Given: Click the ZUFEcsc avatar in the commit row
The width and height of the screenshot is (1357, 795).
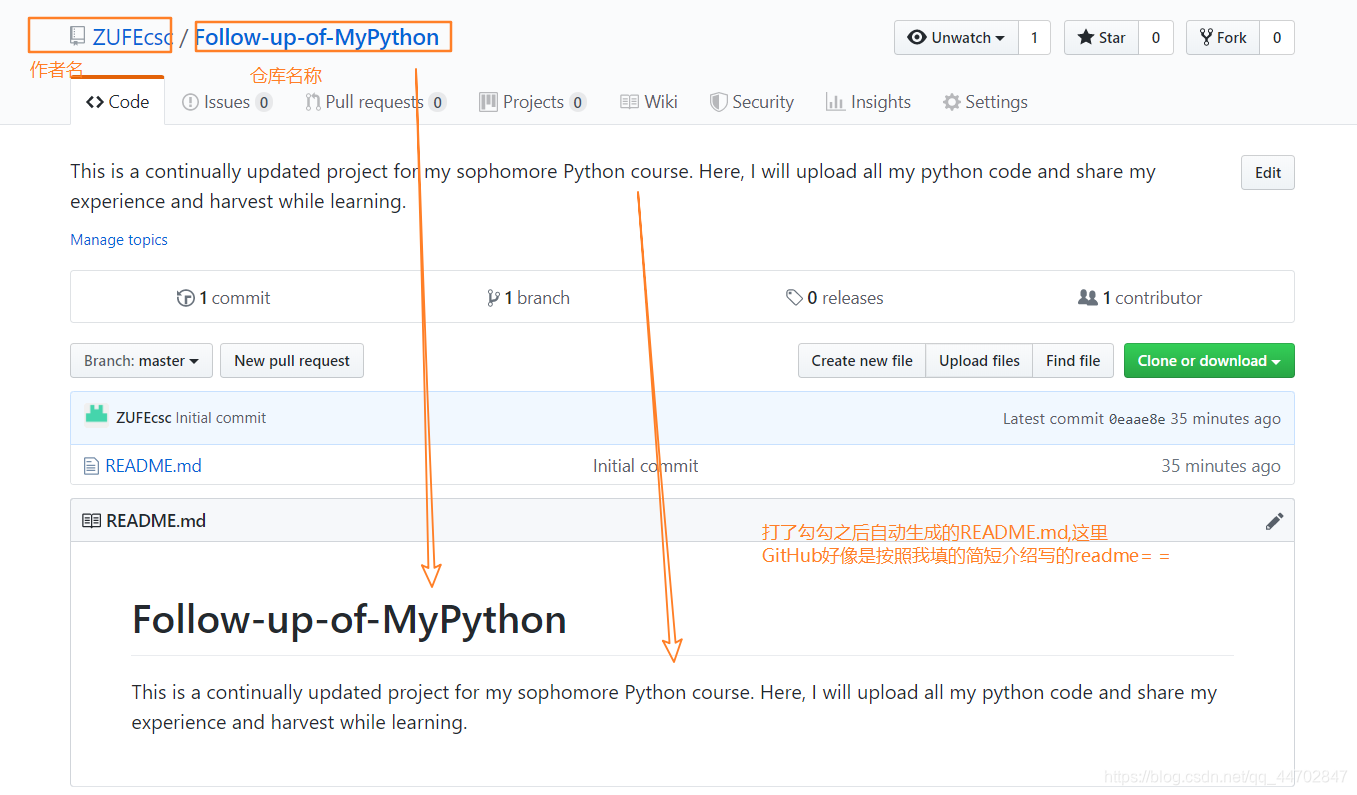Looking at the screenshot, I should pyautogui.click(x=96, y=415).
